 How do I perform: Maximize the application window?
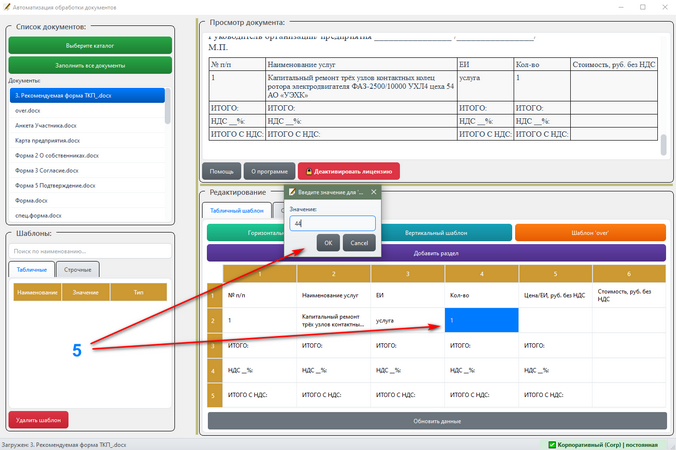643,7
